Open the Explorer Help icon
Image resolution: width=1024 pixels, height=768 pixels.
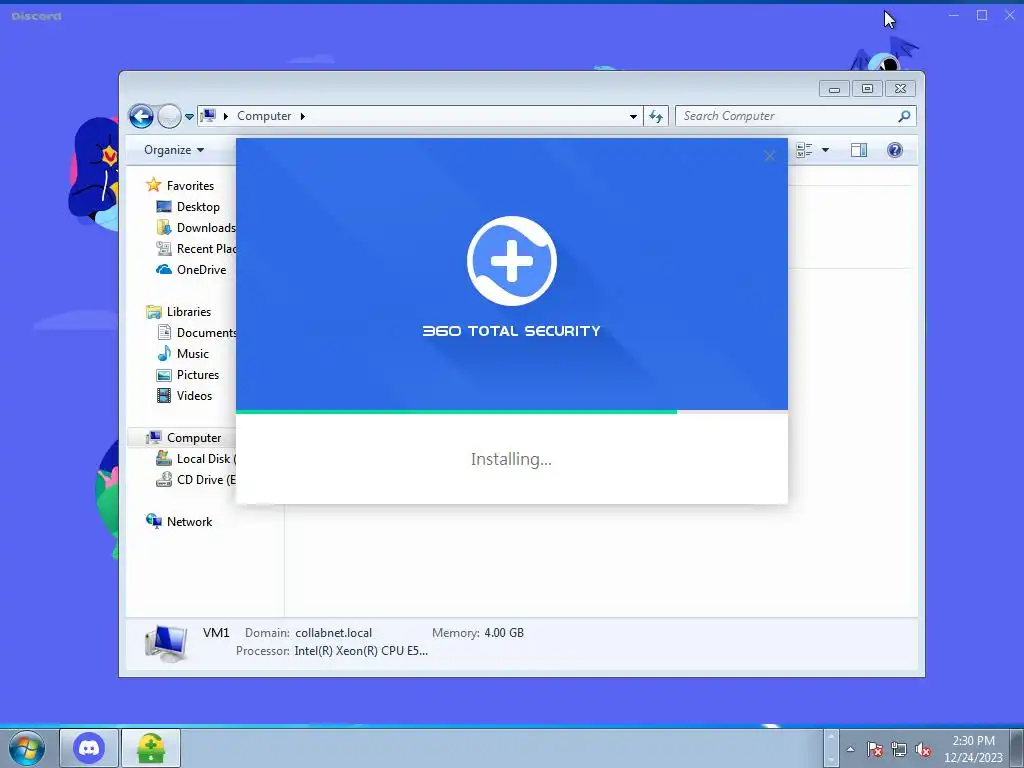(895, 150)
